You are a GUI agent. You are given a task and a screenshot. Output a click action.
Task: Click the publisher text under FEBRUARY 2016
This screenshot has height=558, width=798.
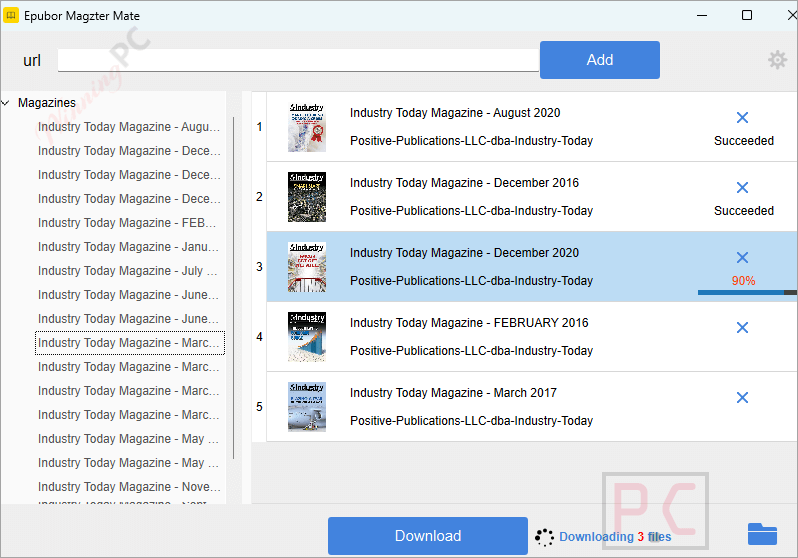point(471,351)
